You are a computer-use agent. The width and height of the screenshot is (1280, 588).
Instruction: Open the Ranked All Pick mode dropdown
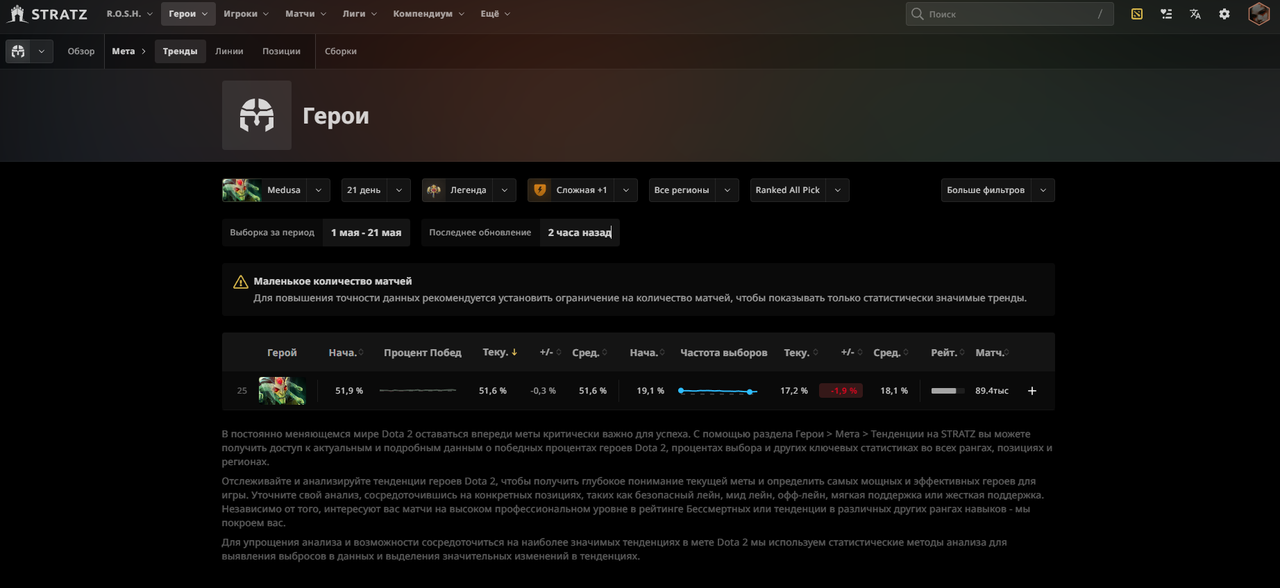click(x=800, y=190)
